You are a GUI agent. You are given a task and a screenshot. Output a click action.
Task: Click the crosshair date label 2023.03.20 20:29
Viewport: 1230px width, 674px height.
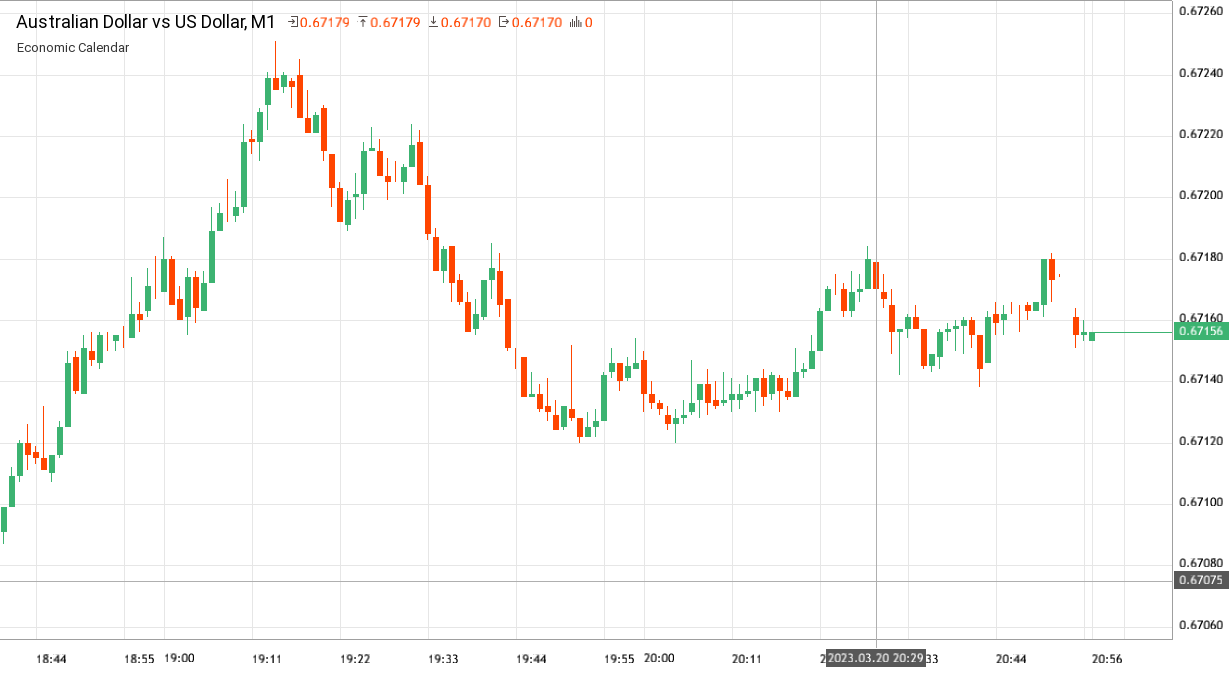876,659
